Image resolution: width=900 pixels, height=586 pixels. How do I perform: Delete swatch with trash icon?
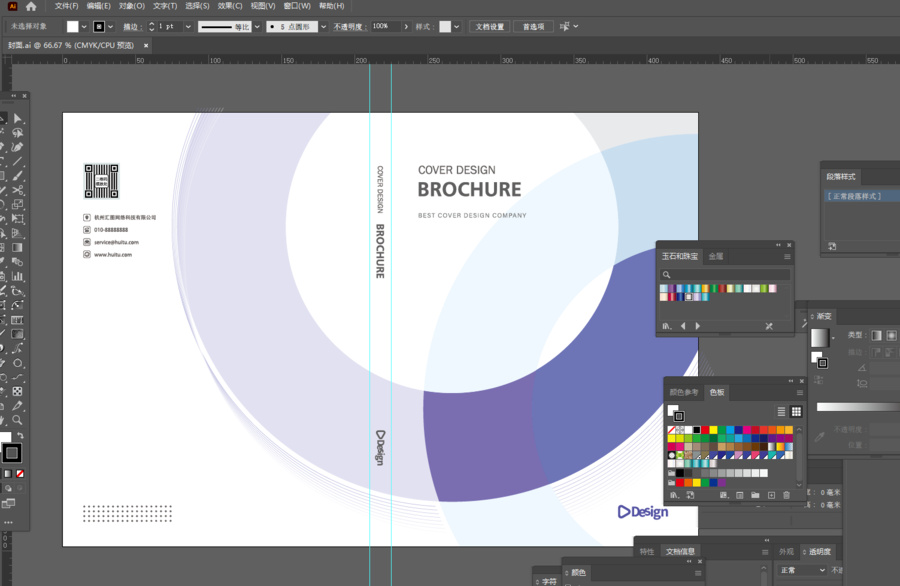click(786, 495)
